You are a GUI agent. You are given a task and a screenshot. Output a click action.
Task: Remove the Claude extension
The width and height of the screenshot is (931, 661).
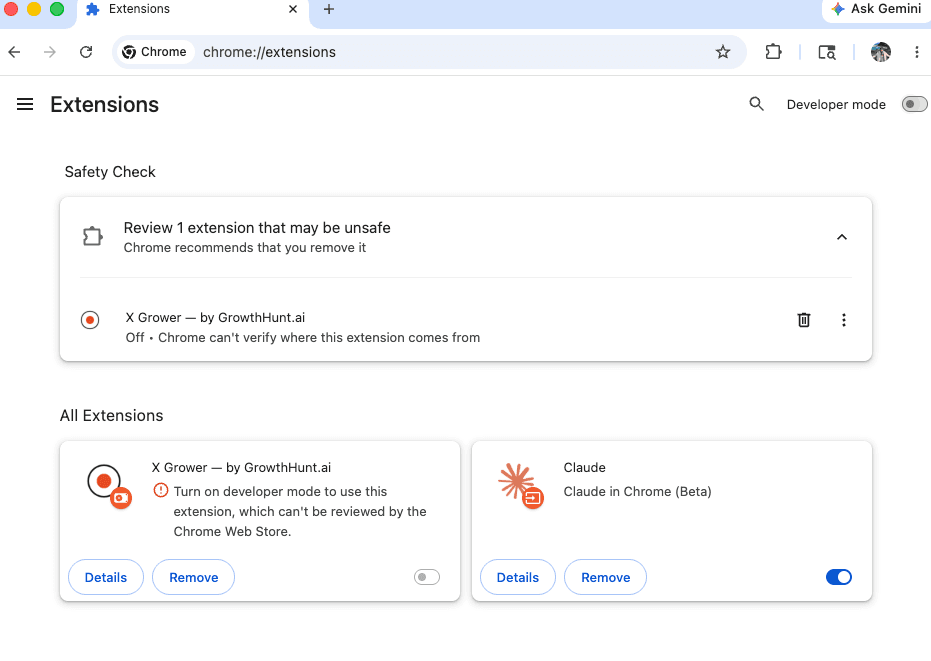pos(606,577)
